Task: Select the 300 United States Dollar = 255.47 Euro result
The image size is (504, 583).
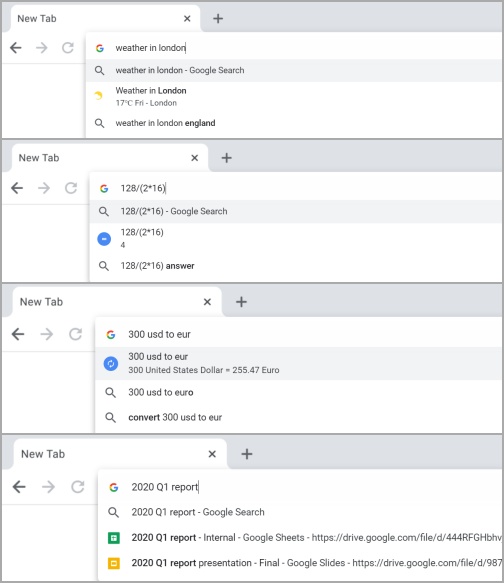Action: [x=298, y=363]
